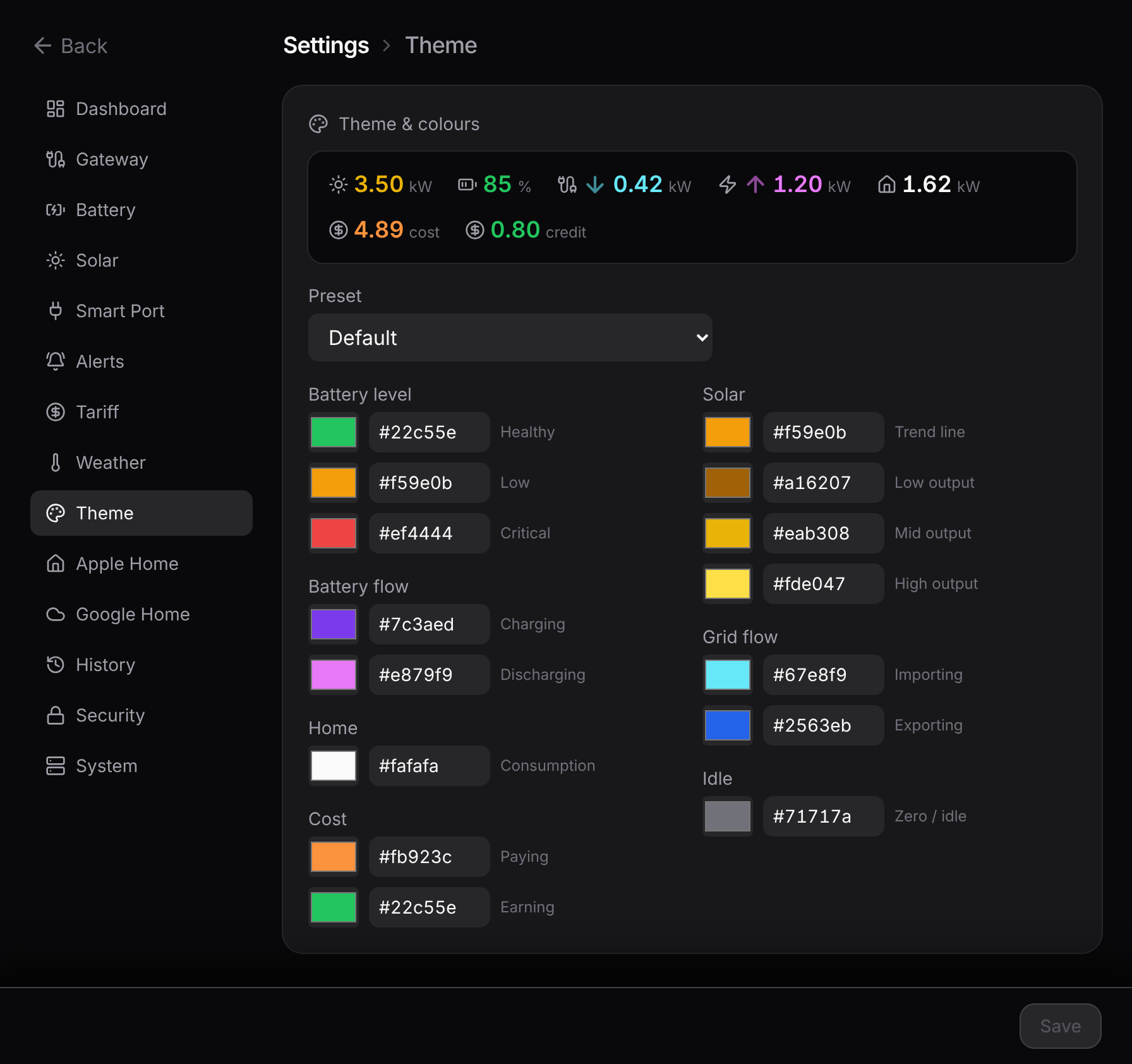Click the palette icon beside Theme & colours

[x=318, y=124]
